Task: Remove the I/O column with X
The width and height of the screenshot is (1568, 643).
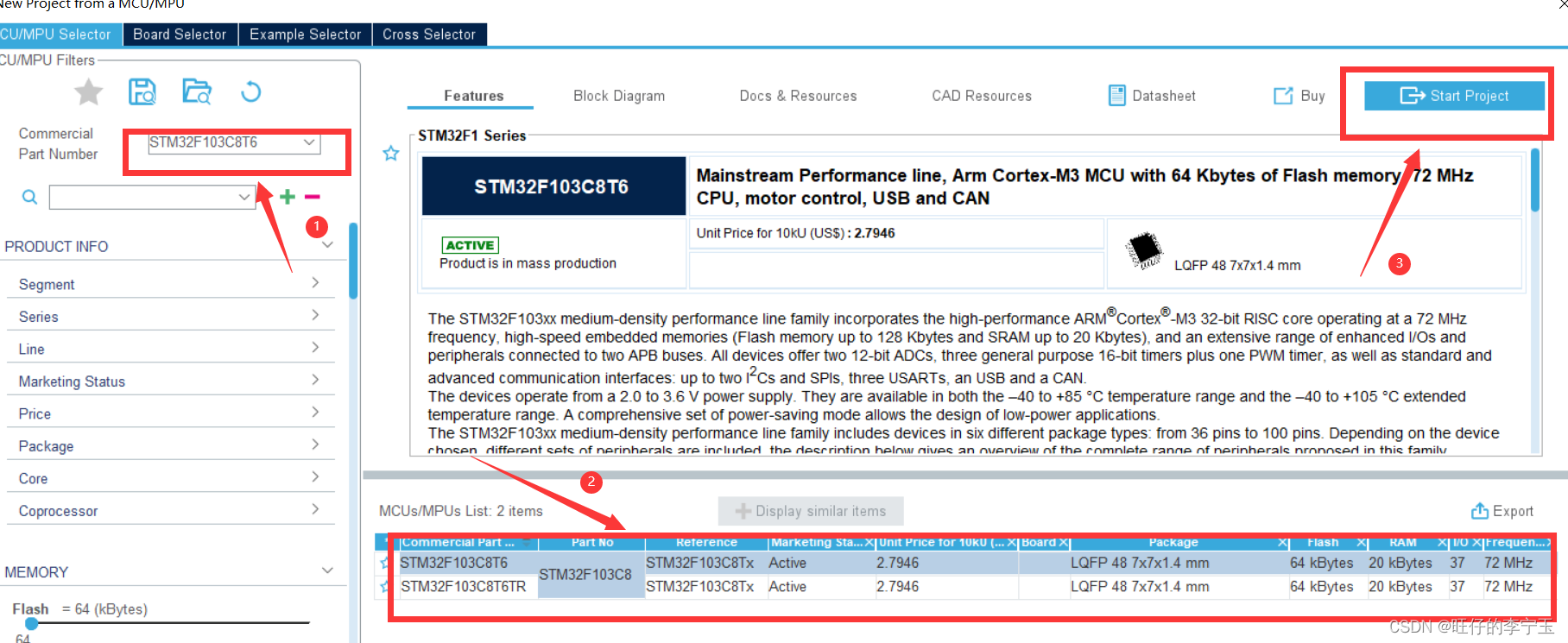Action: [1476, 542]
